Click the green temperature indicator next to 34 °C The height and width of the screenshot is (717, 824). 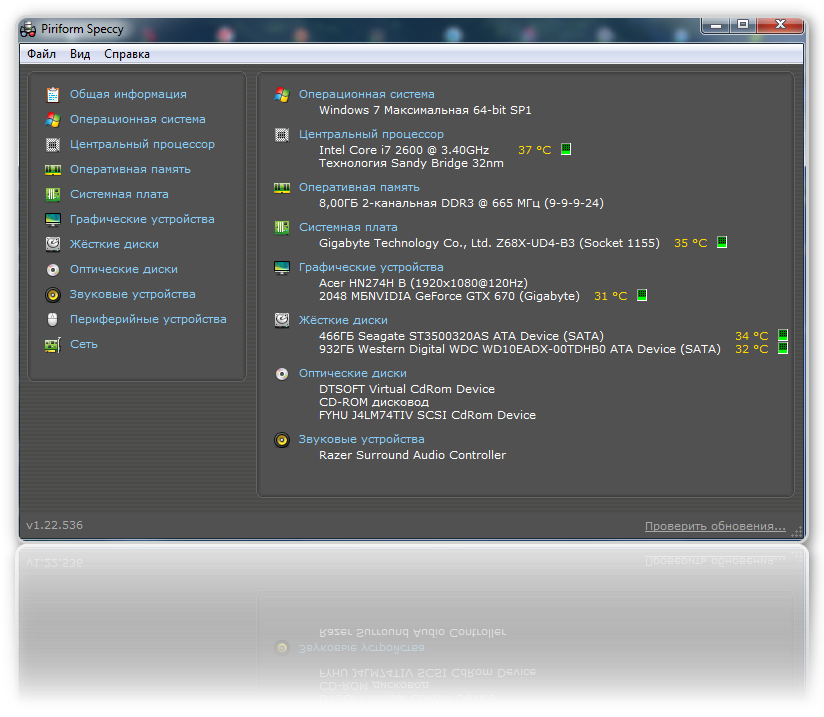(x=782, y=335)
